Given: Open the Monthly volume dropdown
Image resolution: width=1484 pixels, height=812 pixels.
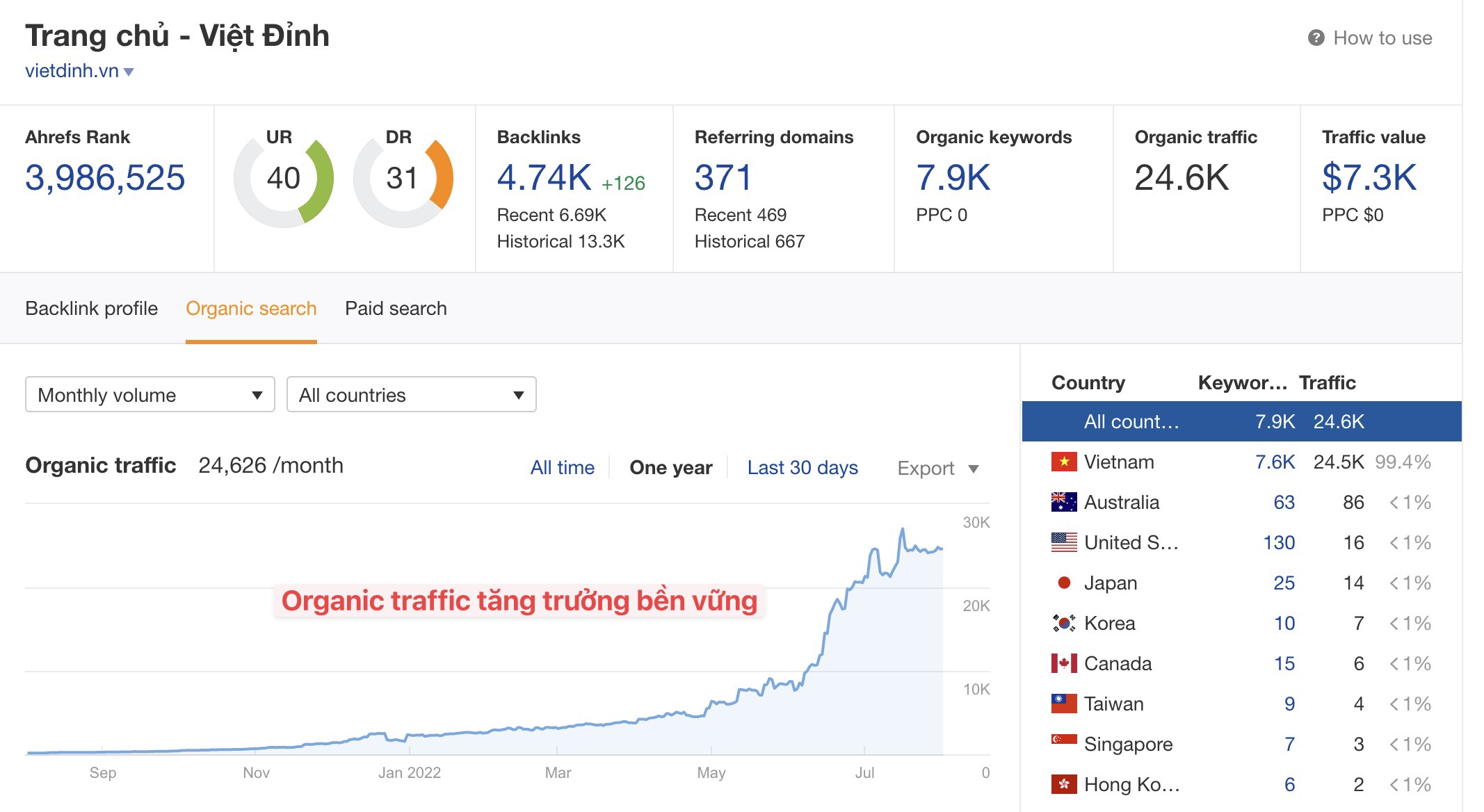Looking at the screenshot, I should point(150,394).
